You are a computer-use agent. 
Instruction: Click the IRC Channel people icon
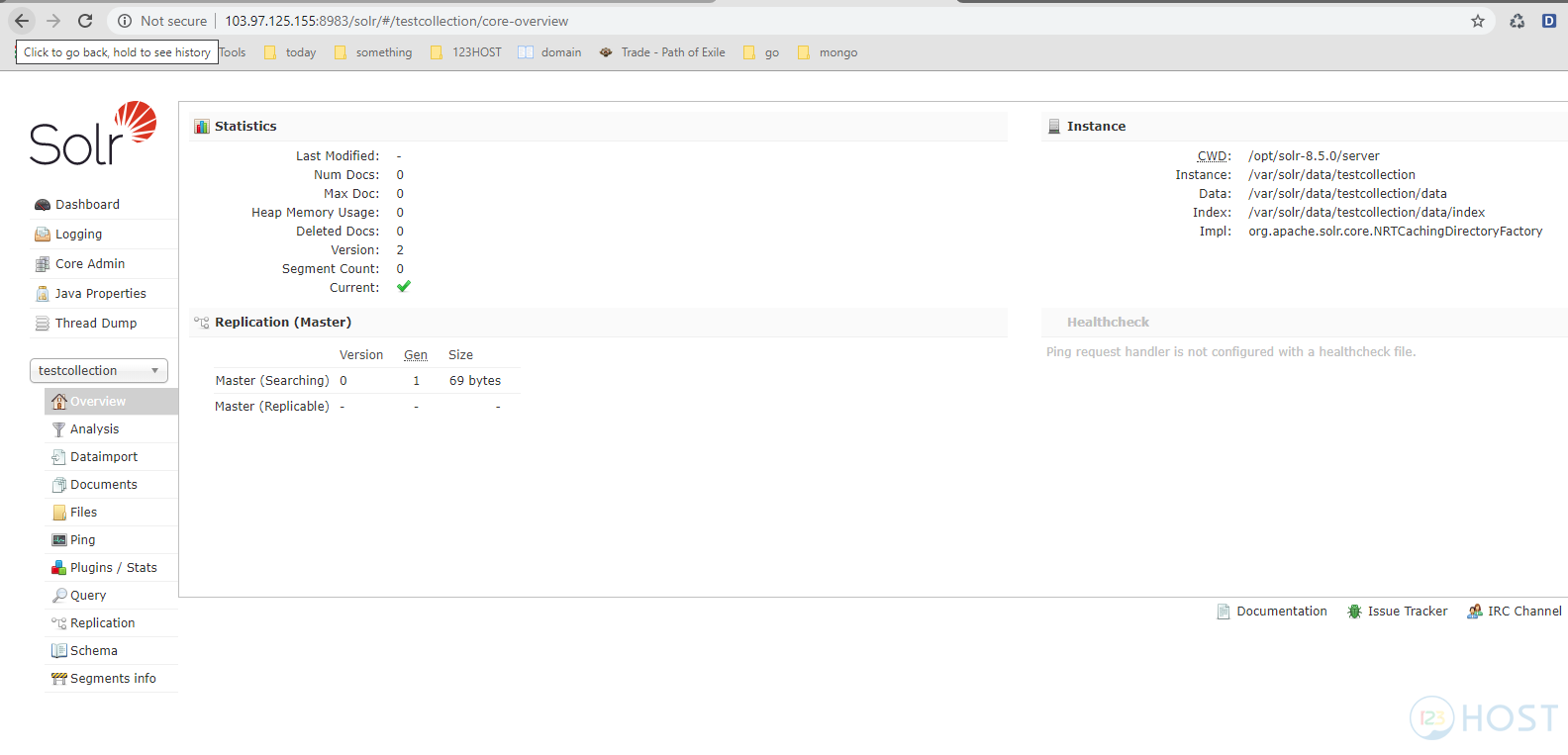(x=1475, y=612)
